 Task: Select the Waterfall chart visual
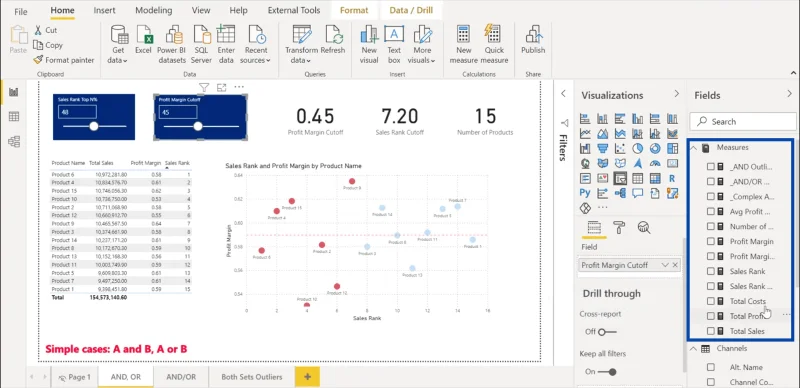click(x=585, y=149)
